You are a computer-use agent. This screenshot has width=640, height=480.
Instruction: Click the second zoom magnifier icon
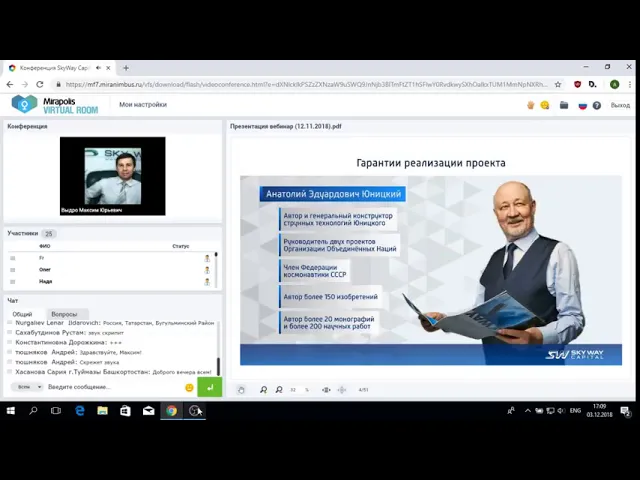279,390
